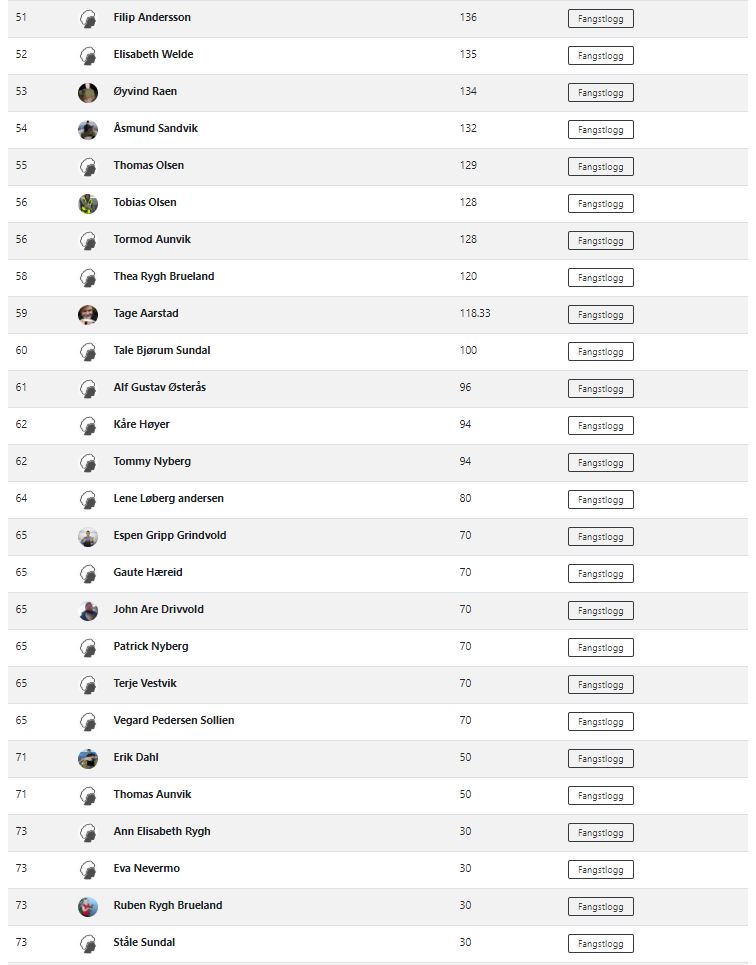The width and height of the screenshot is (756, 965).
Task: Click Tobias Olsen's profile avatar
Action: [x=88, y=204]
